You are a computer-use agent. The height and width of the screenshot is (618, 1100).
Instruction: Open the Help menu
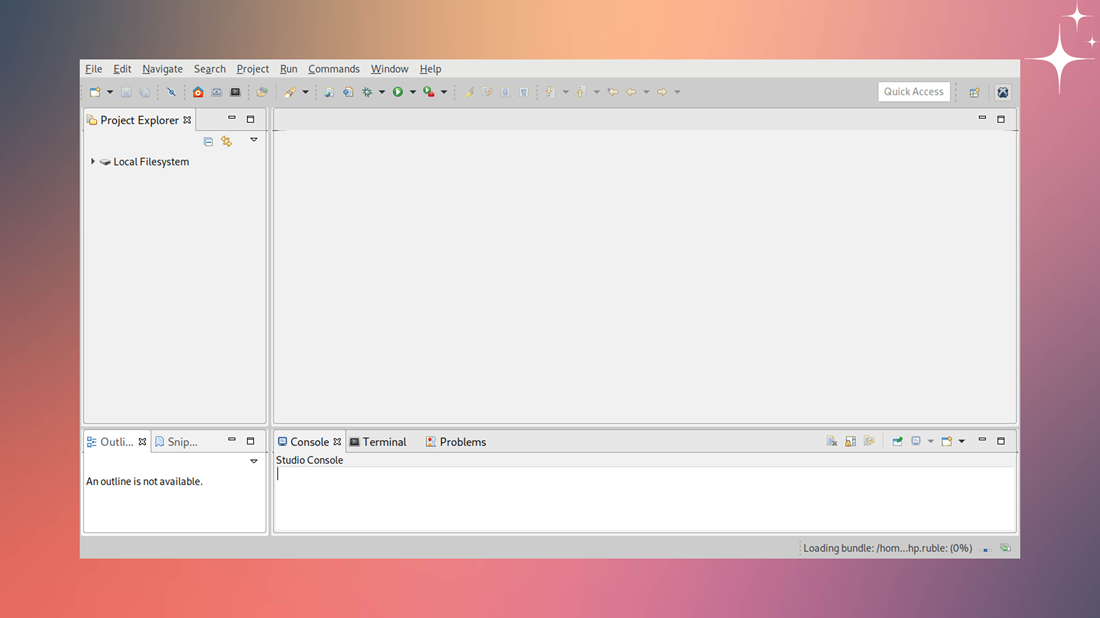point(430,69)
